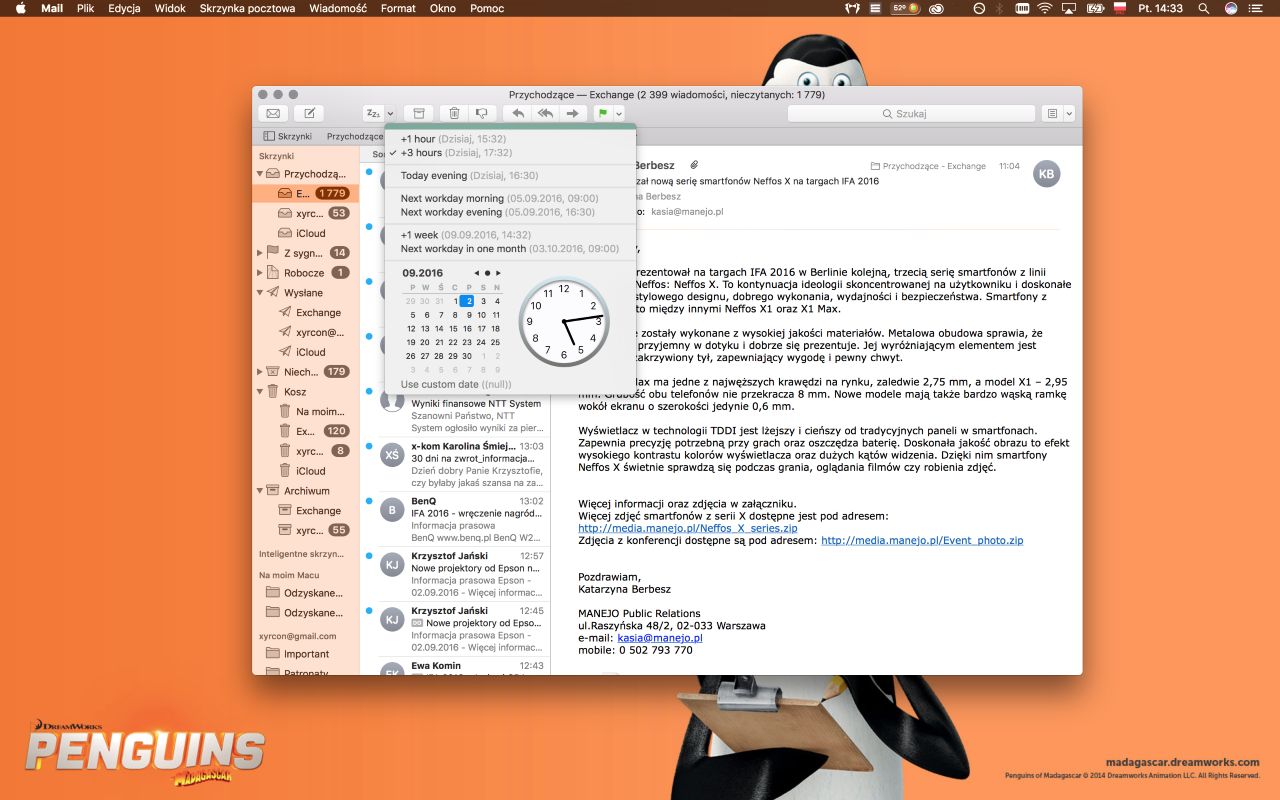1280x800 pixels.
Task: Toggle mailbox list with Skrzynki button
Action: pyautogui.click(x=288, y=136)
